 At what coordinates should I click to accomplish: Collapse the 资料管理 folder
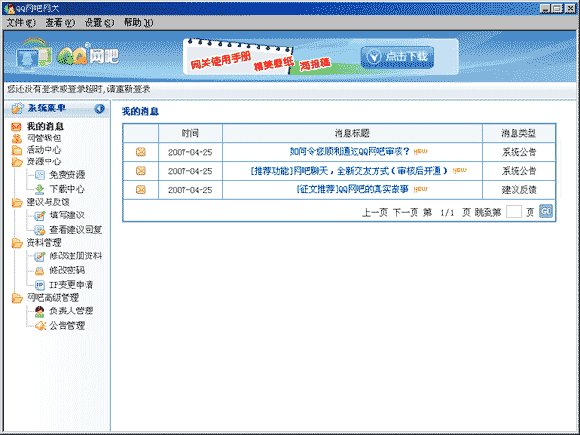tap(17, 243)
